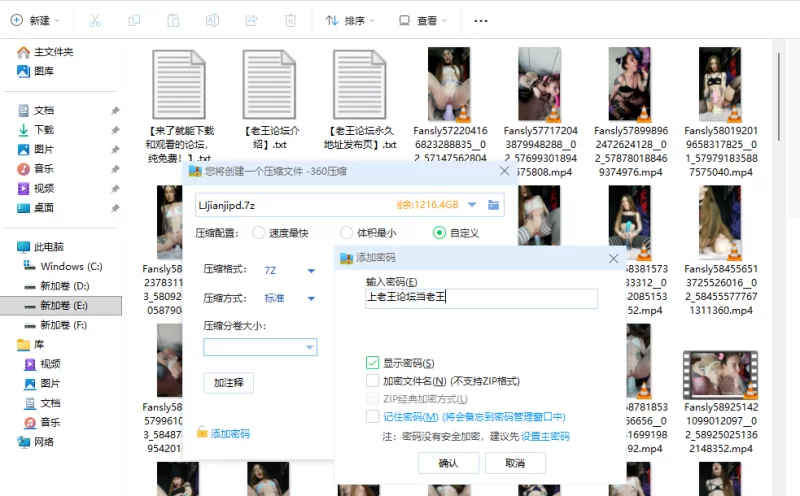Uncheck the 显示密码 checkbox
The width and height of the screenshot is (800, 496).
[x=373, y=363]
